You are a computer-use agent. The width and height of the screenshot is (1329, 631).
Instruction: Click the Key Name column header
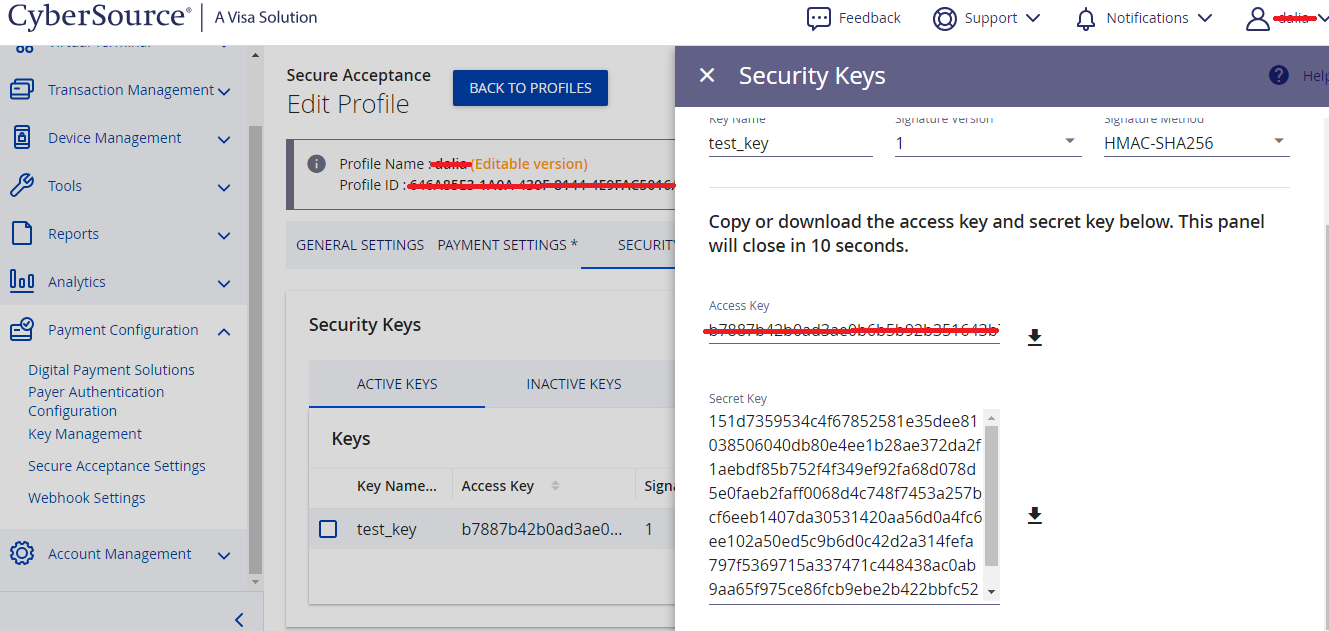pos(397,486)
